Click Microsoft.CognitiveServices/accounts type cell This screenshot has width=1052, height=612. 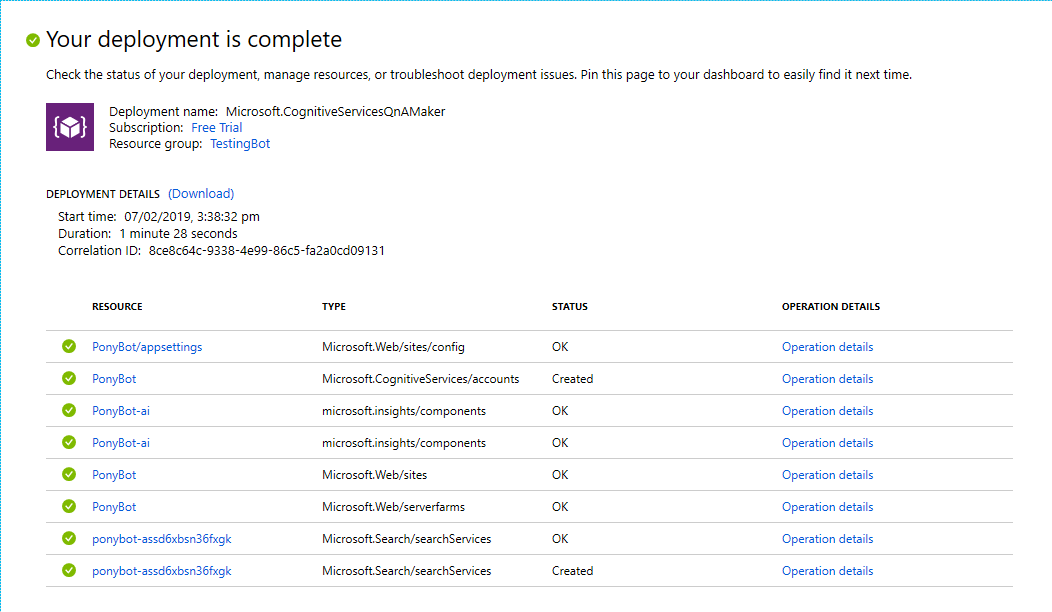(421, 379)
